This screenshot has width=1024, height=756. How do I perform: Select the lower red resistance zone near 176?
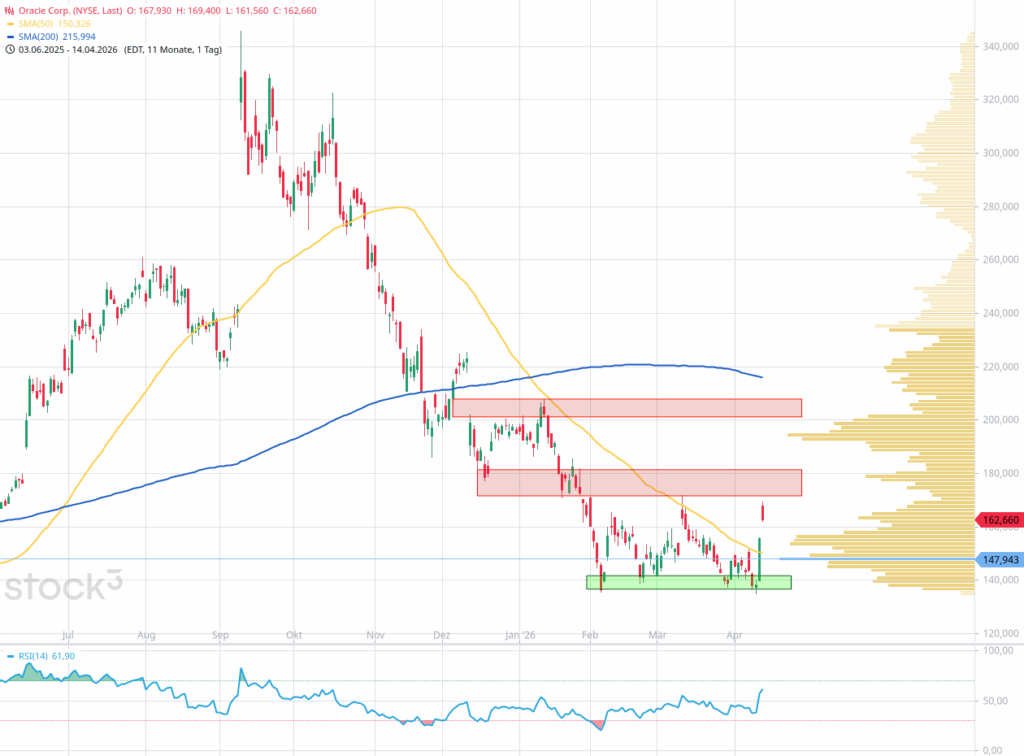click(x=639, y=482)
